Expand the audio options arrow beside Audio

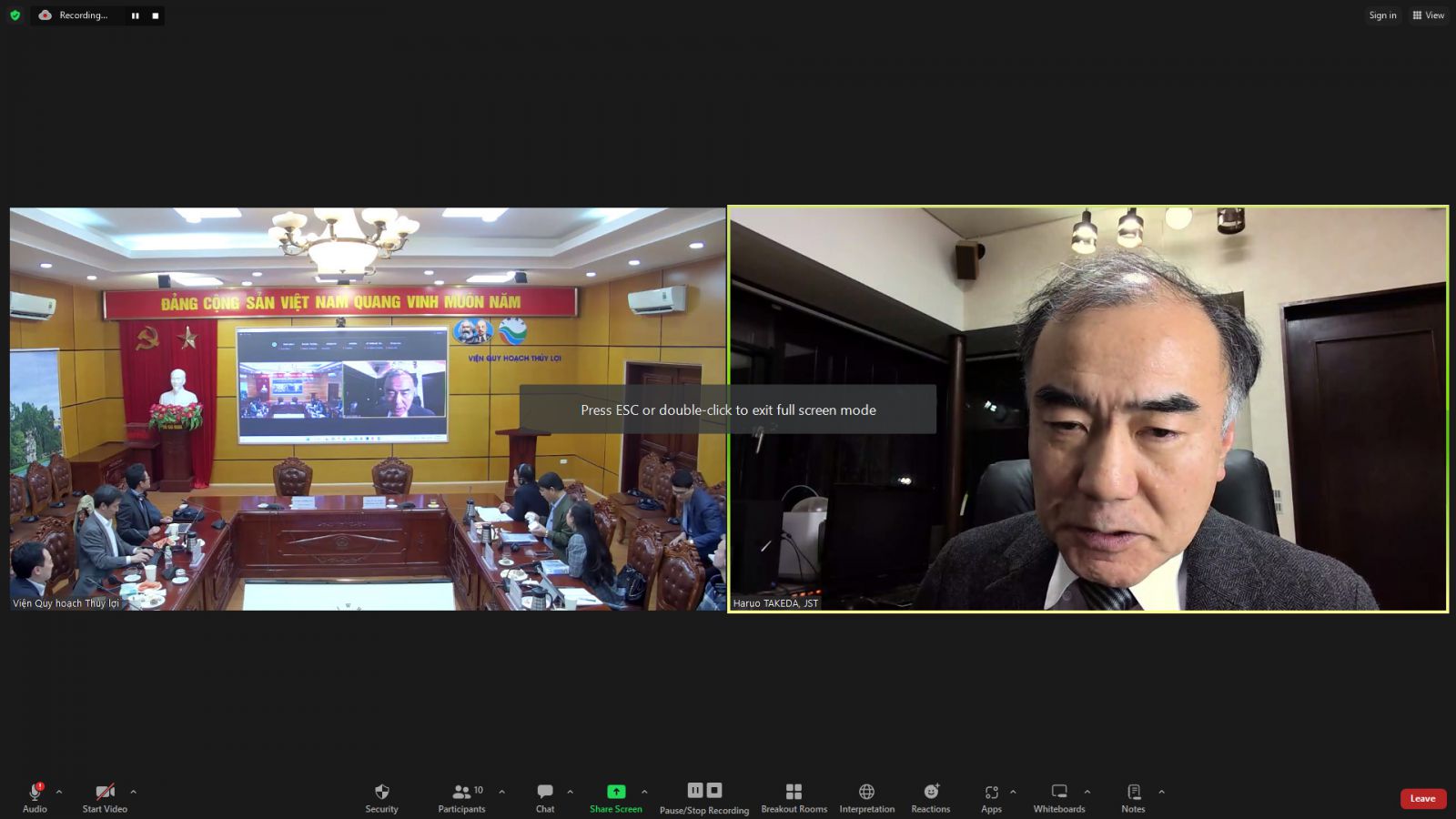click(59, 792)
